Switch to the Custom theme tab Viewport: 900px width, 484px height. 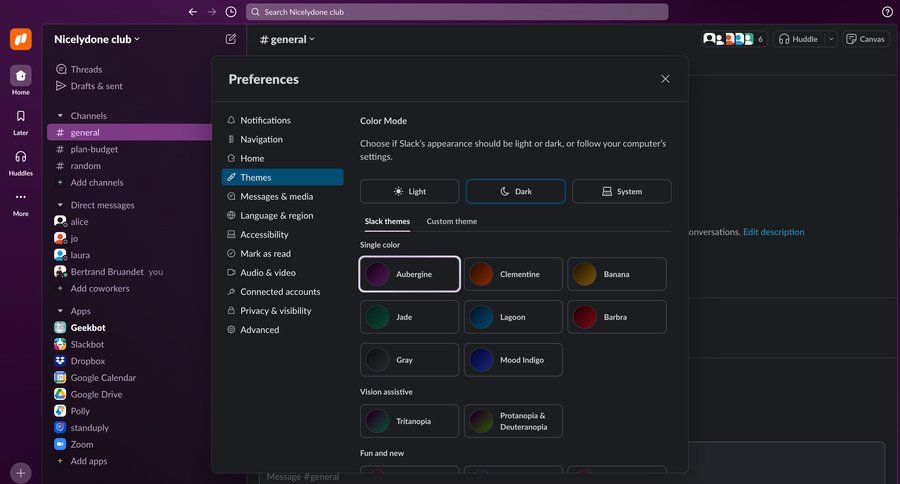(x=451, y=221)
